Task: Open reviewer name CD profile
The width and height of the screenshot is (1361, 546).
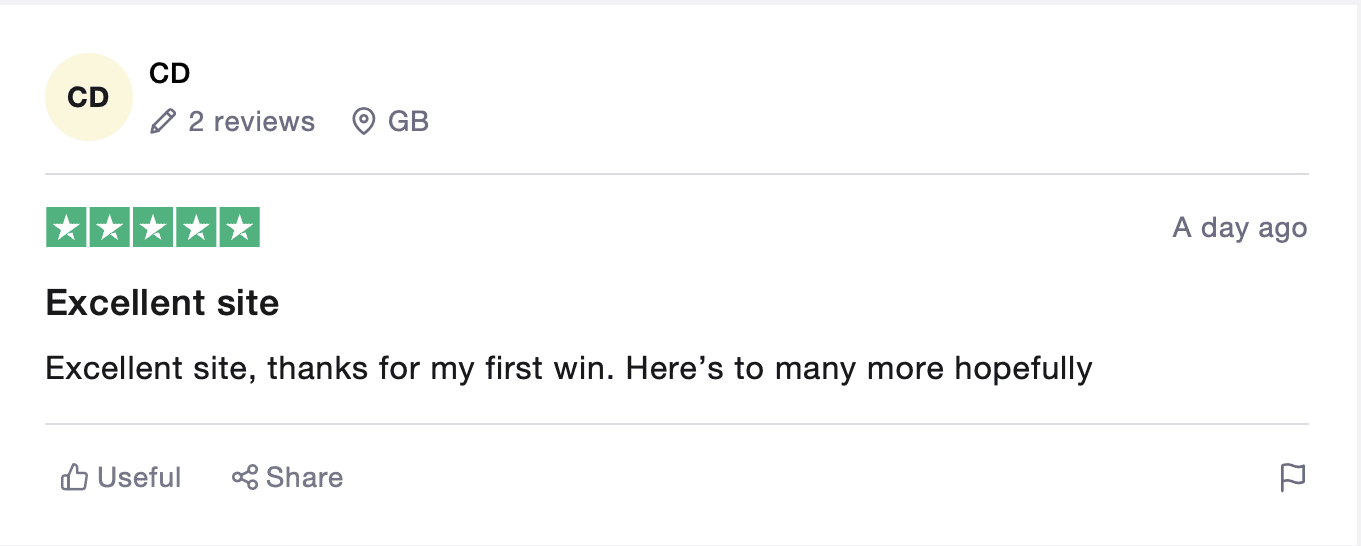Action: pos(169,73)
